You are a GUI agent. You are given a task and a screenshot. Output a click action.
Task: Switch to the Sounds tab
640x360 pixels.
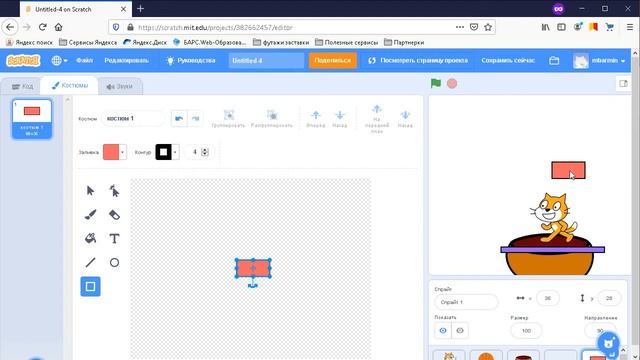pyautogui.click(x=120, y=86)
